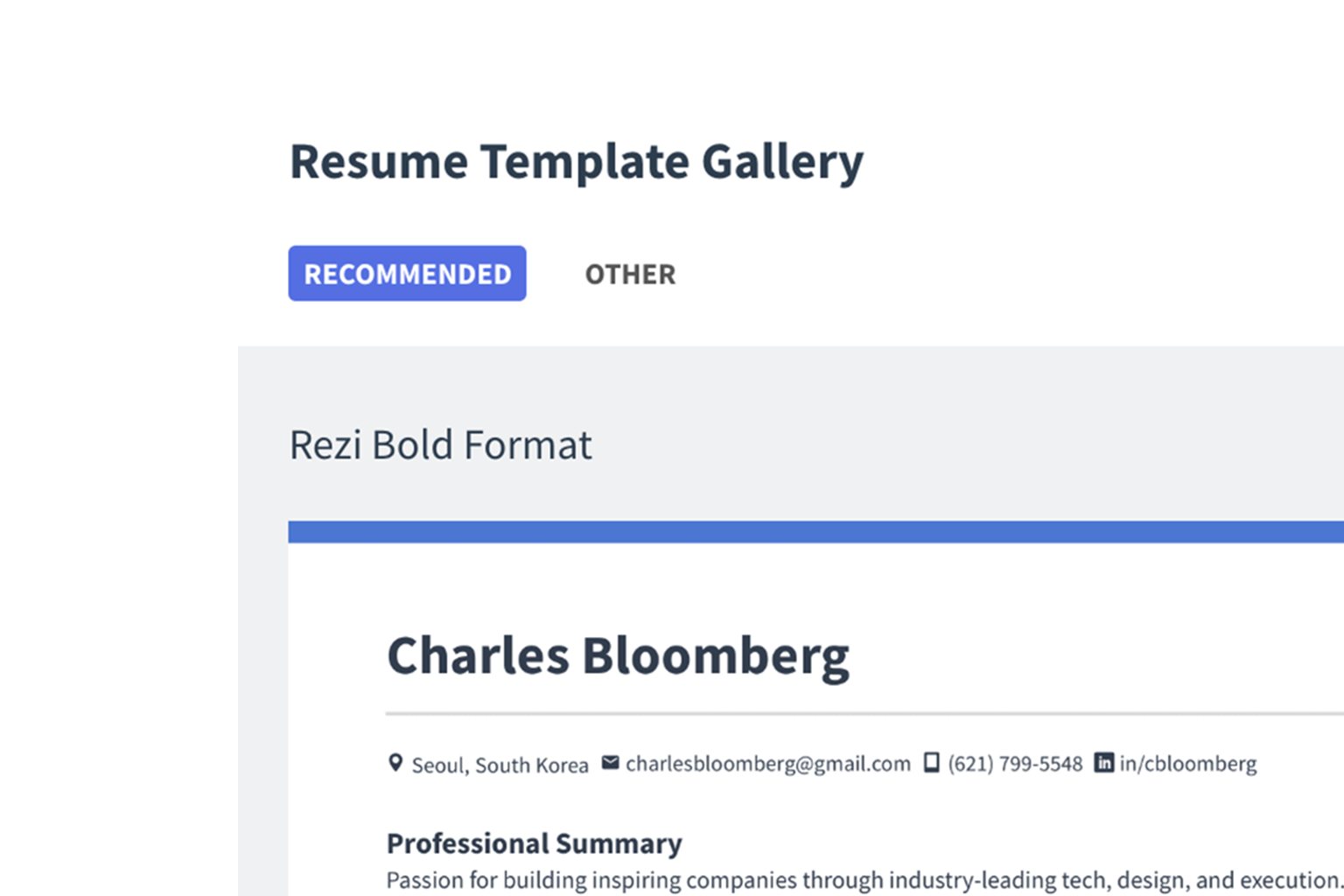Open the in/cbloomberg LinkedIn profile link
Viewport: 1344px width, 896px height.
1187,764
